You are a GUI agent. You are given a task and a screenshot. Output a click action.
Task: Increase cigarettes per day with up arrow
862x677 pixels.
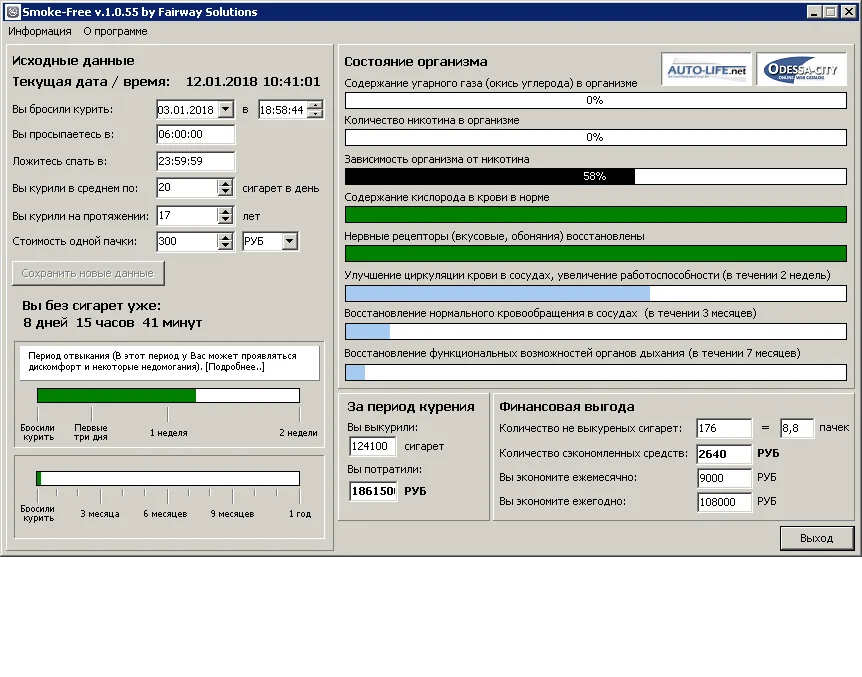tap(225, 183)
